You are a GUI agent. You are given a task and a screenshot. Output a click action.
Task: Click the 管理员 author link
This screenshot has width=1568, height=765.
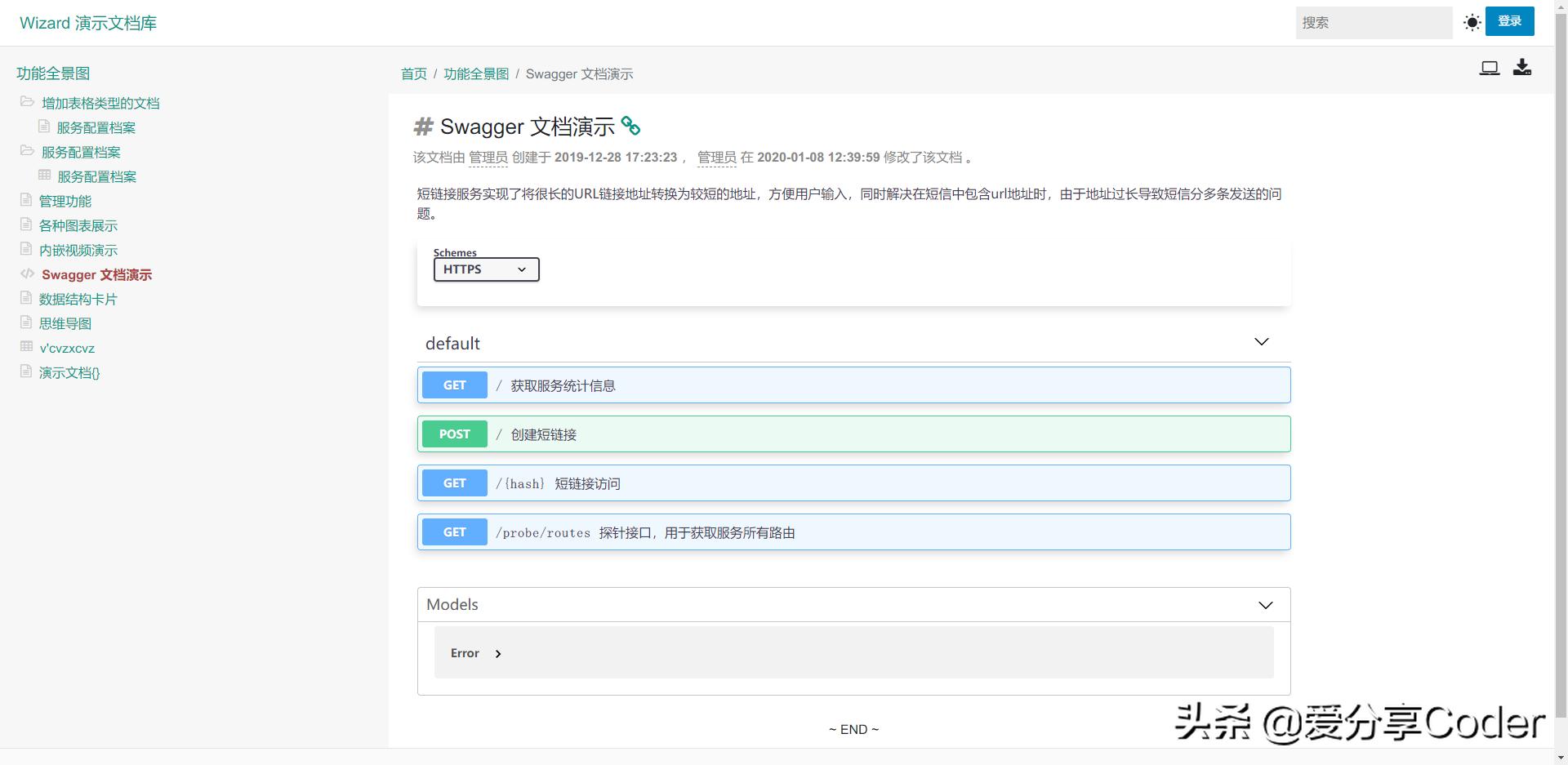tap(488, 158)
